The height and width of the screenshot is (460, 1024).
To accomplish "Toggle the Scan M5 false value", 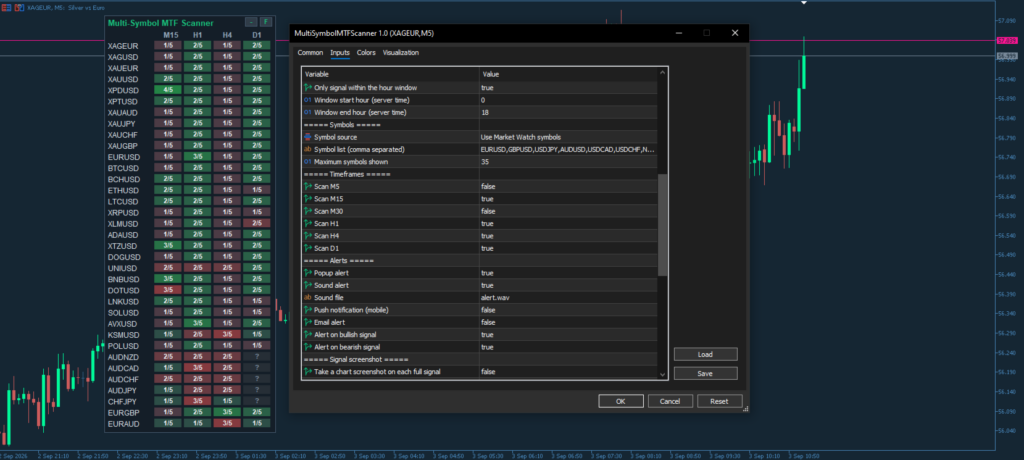I will point(568,186).
